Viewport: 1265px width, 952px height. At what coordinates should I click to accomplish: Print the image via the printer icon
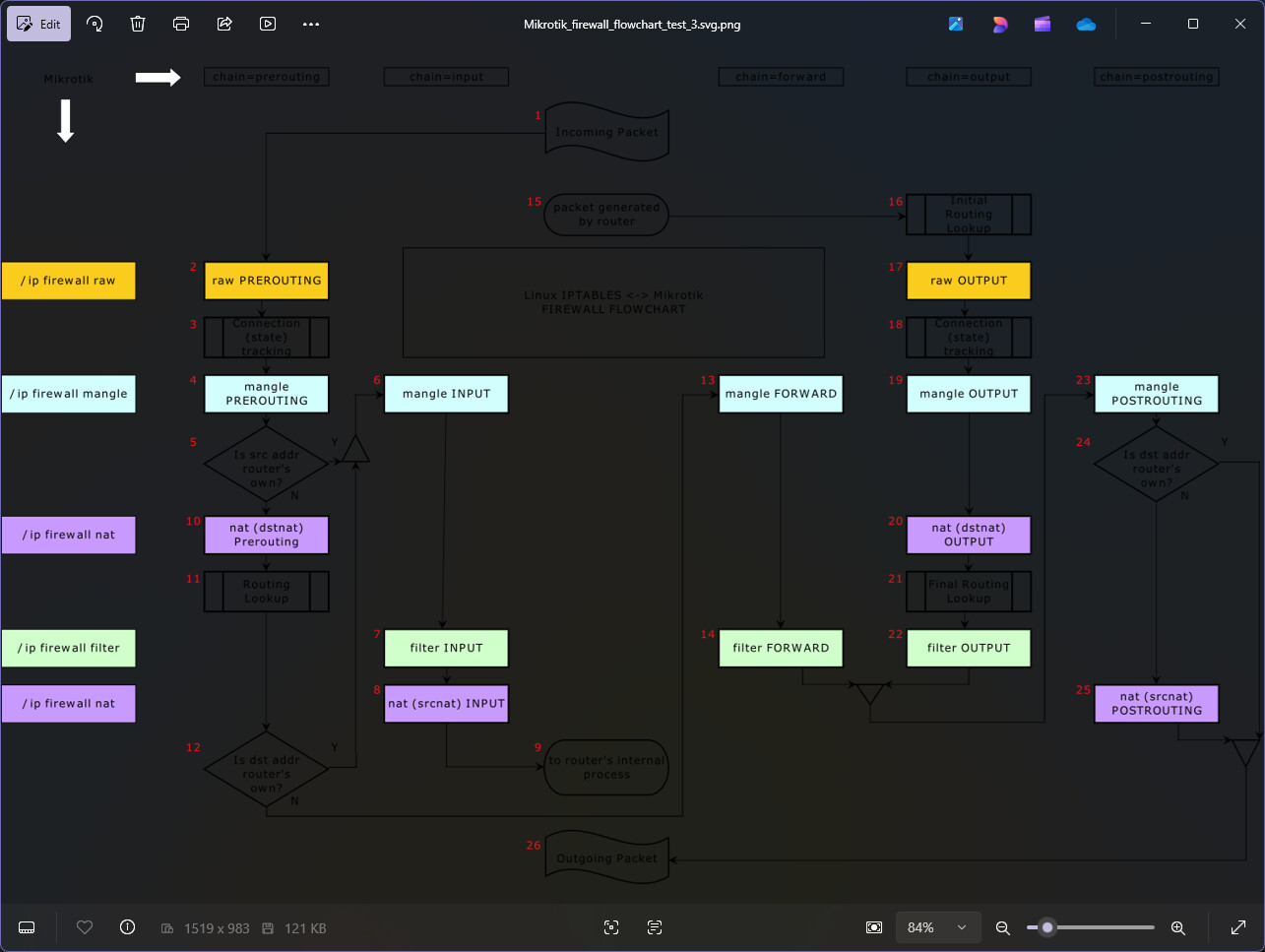[181, 24]
